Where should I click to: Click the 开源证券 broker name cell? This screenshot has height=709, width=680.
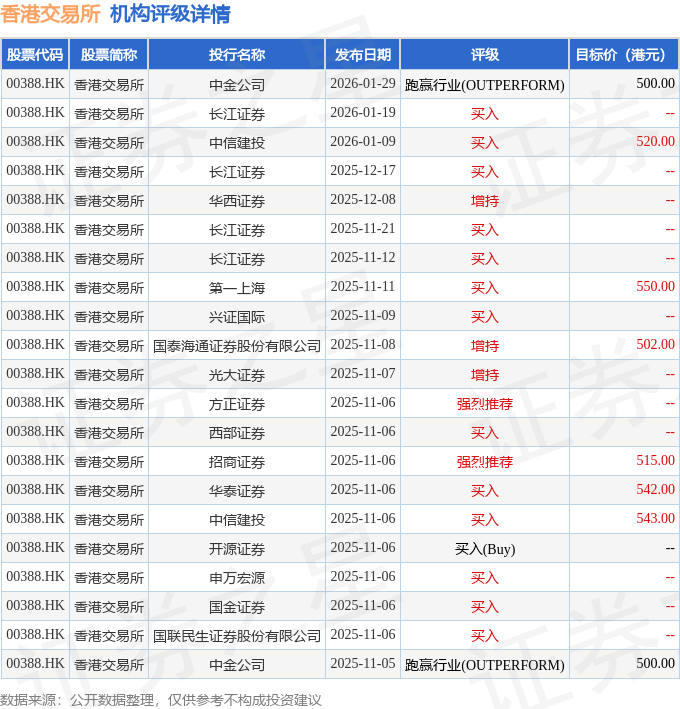tap(236, 548)
